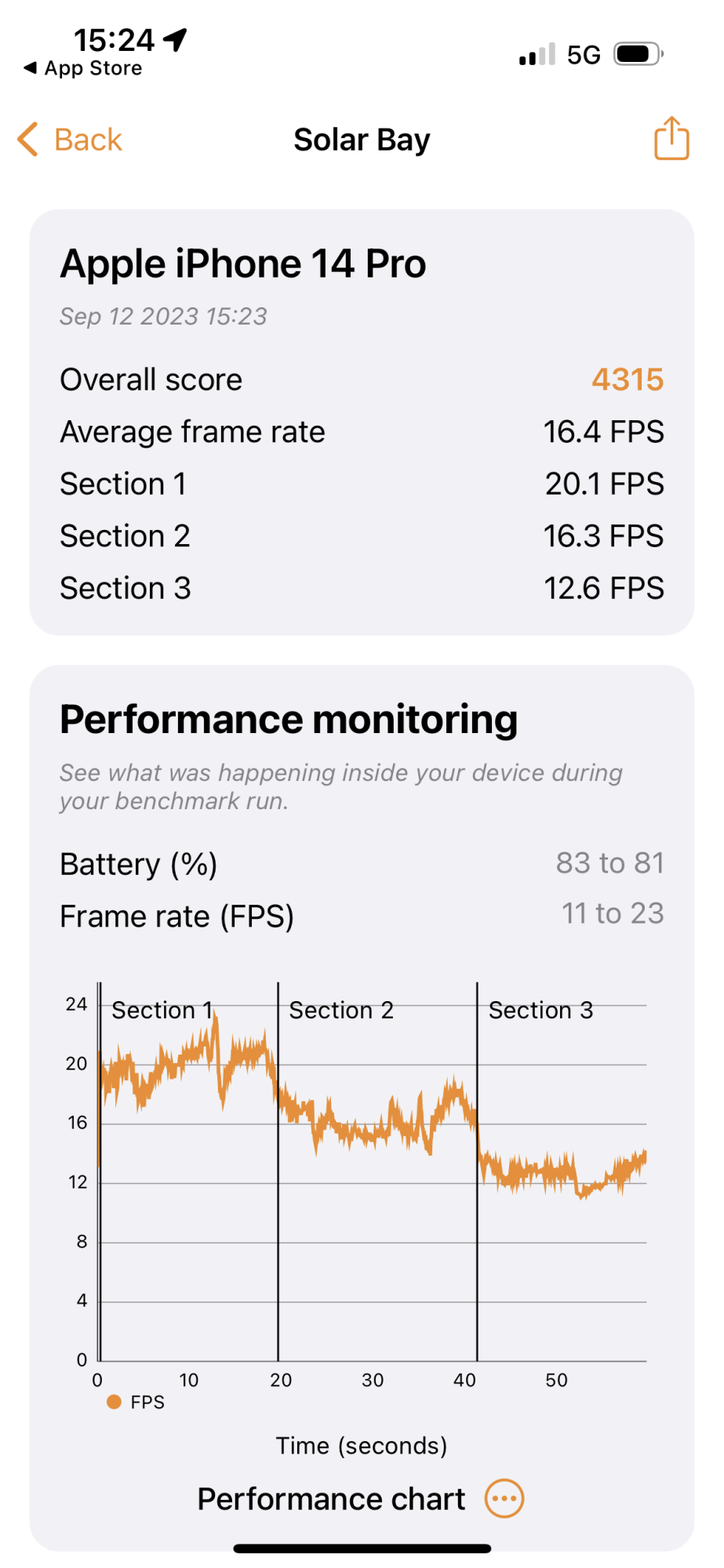Tap the orange back chevron icon
The image size is (724, 1568).
coord(28,140)
